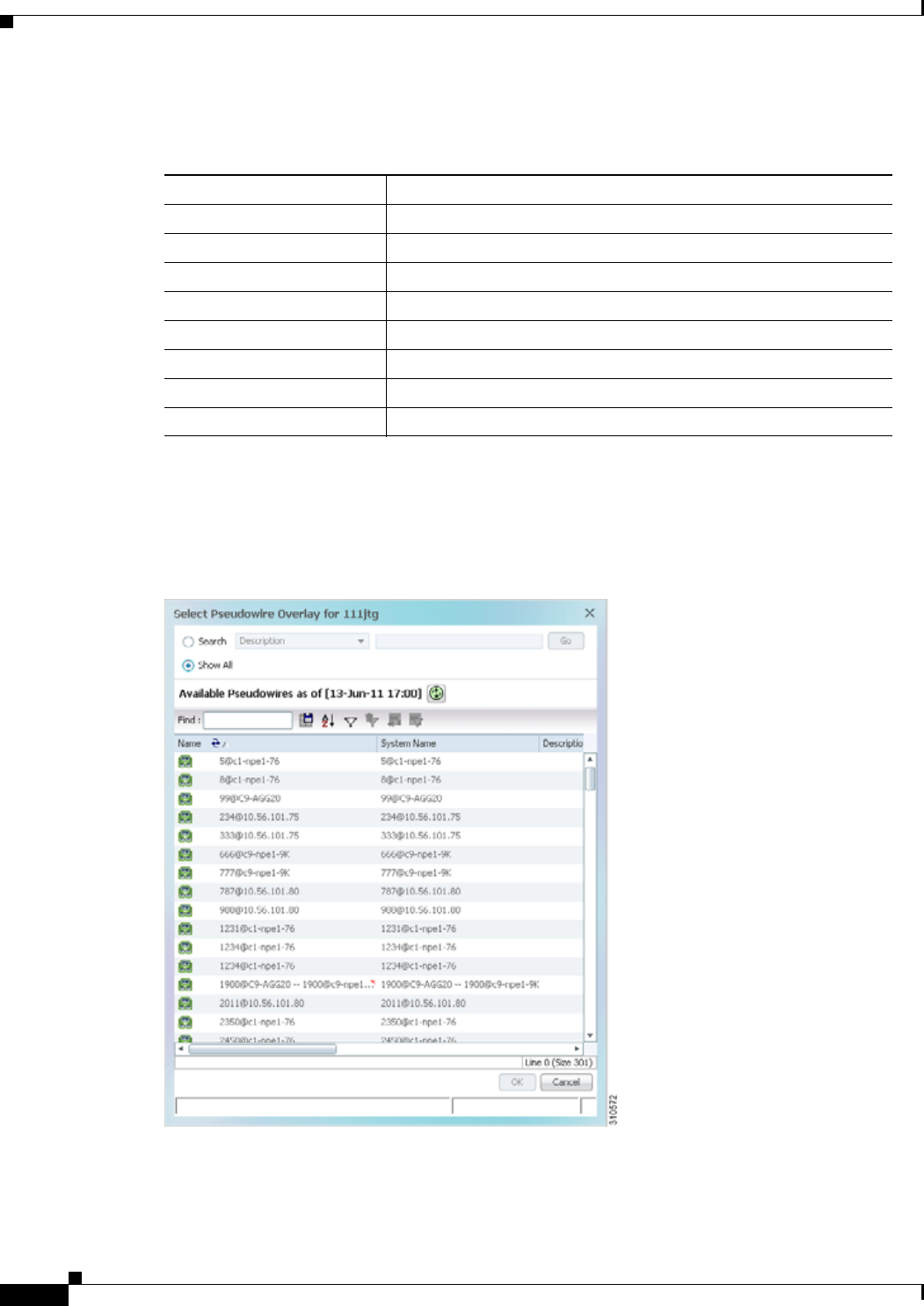Click pseudowire icon for 1900@C9-AGG20 row
Image resolution: width=924 pixels, height=1306 pixels.
[x=186, y=984]
